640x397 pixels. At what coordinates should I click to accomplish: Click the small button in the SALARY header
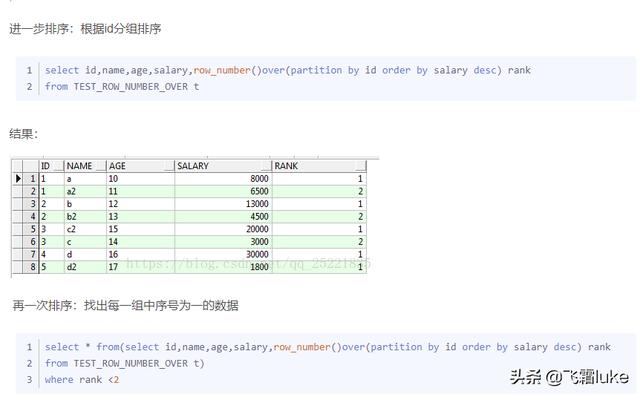[x=267, y=166]
